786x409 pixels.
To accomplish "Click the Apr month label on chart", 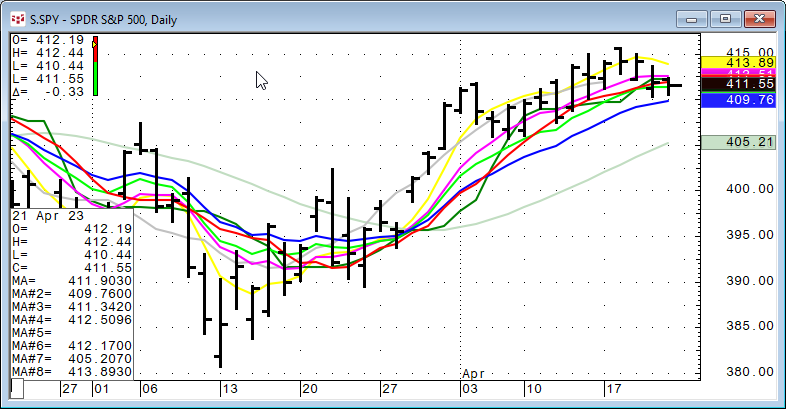I will [x=473, y=374].
